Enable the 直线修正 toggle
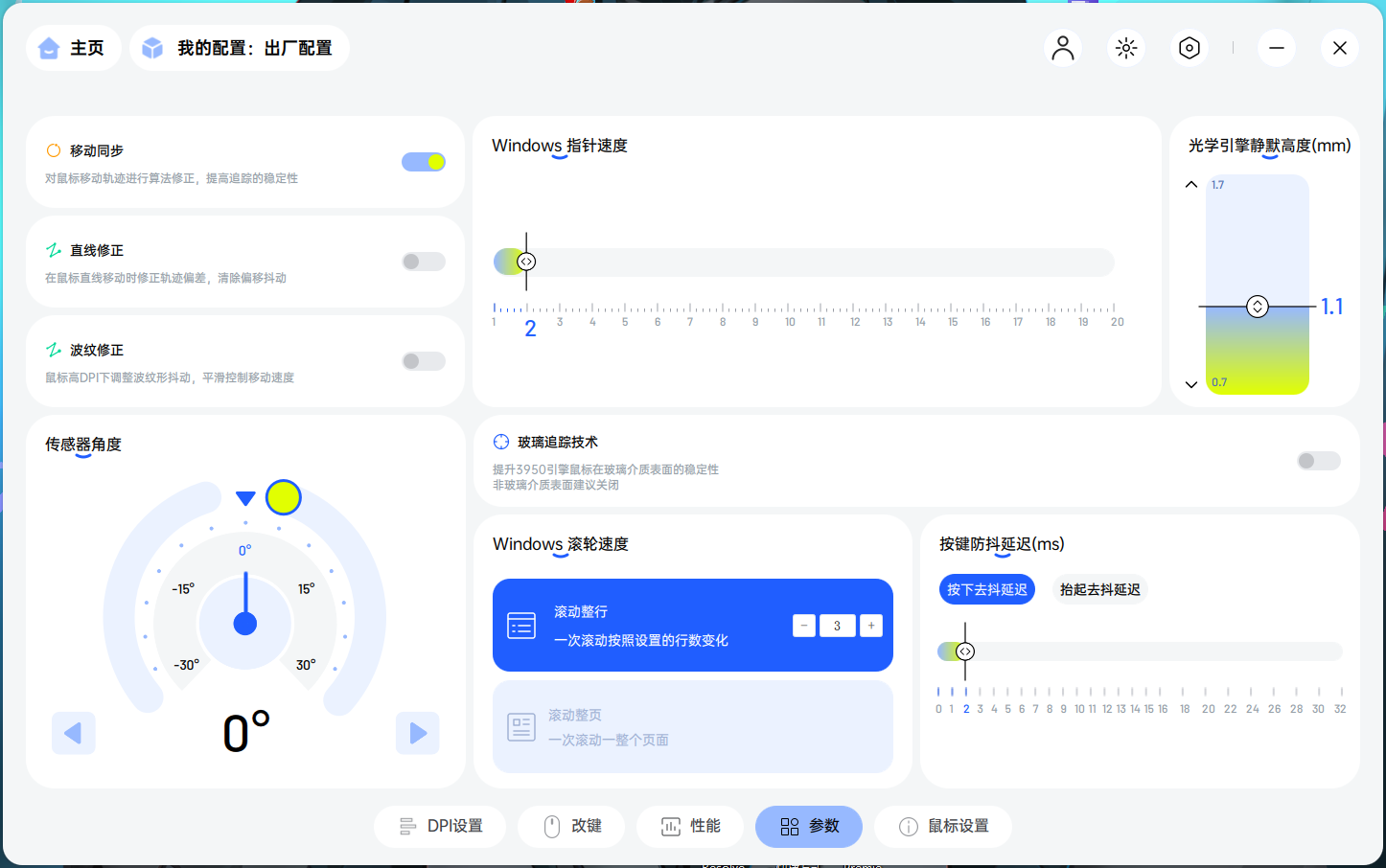 point(423,261)
